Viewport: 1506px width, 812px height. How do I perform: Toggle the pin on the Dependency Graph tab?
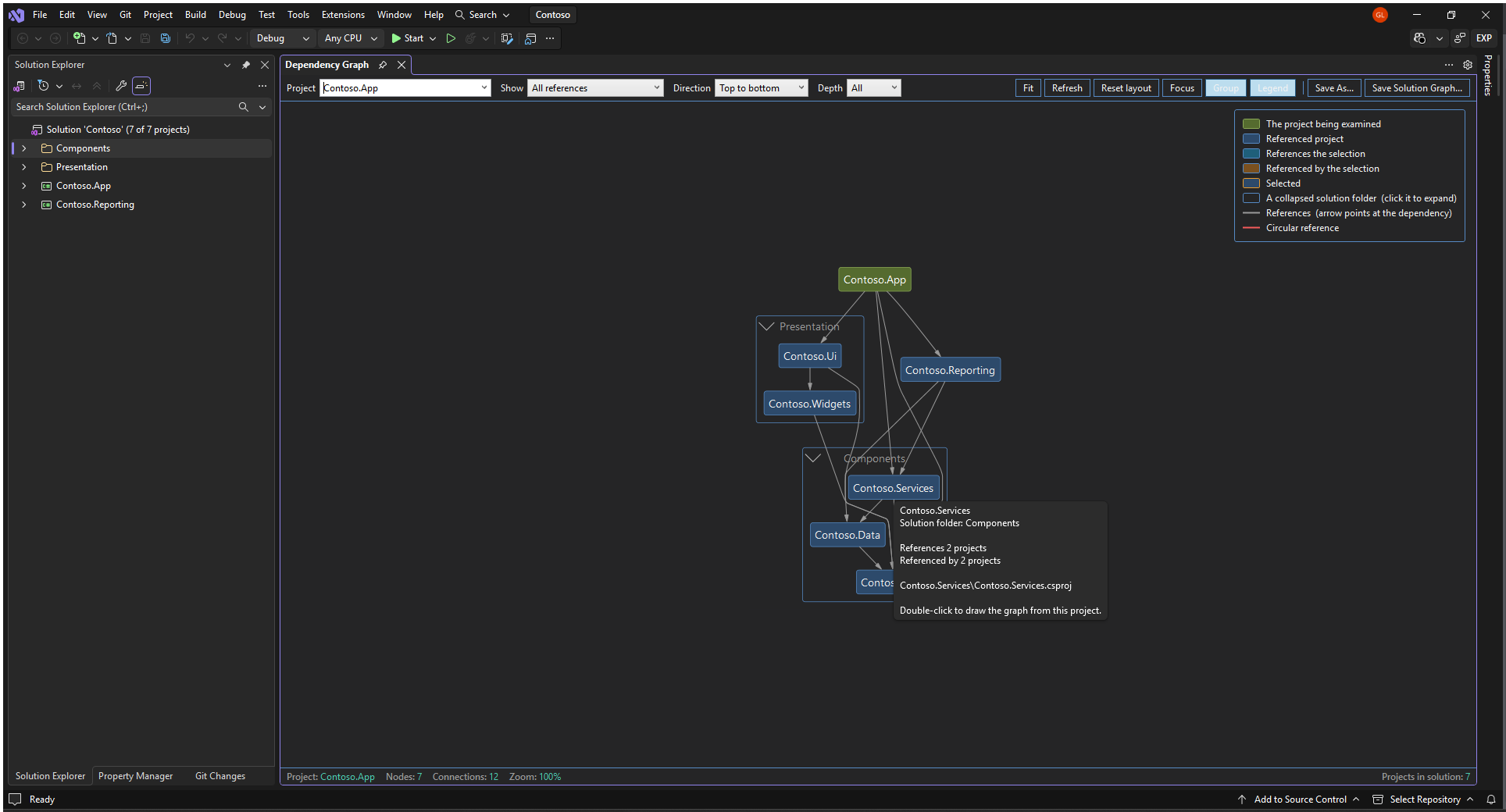pyautogui.click(x=383, y=65)
